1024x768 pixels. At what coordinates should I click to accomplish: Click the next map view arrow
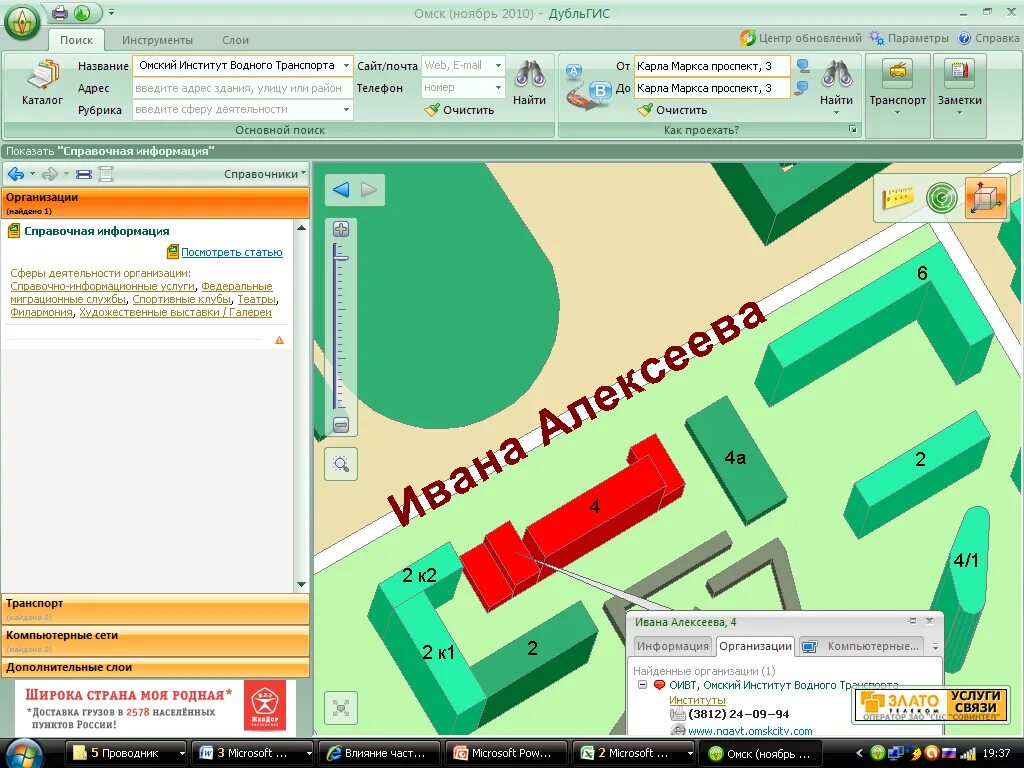coord(369,190)
